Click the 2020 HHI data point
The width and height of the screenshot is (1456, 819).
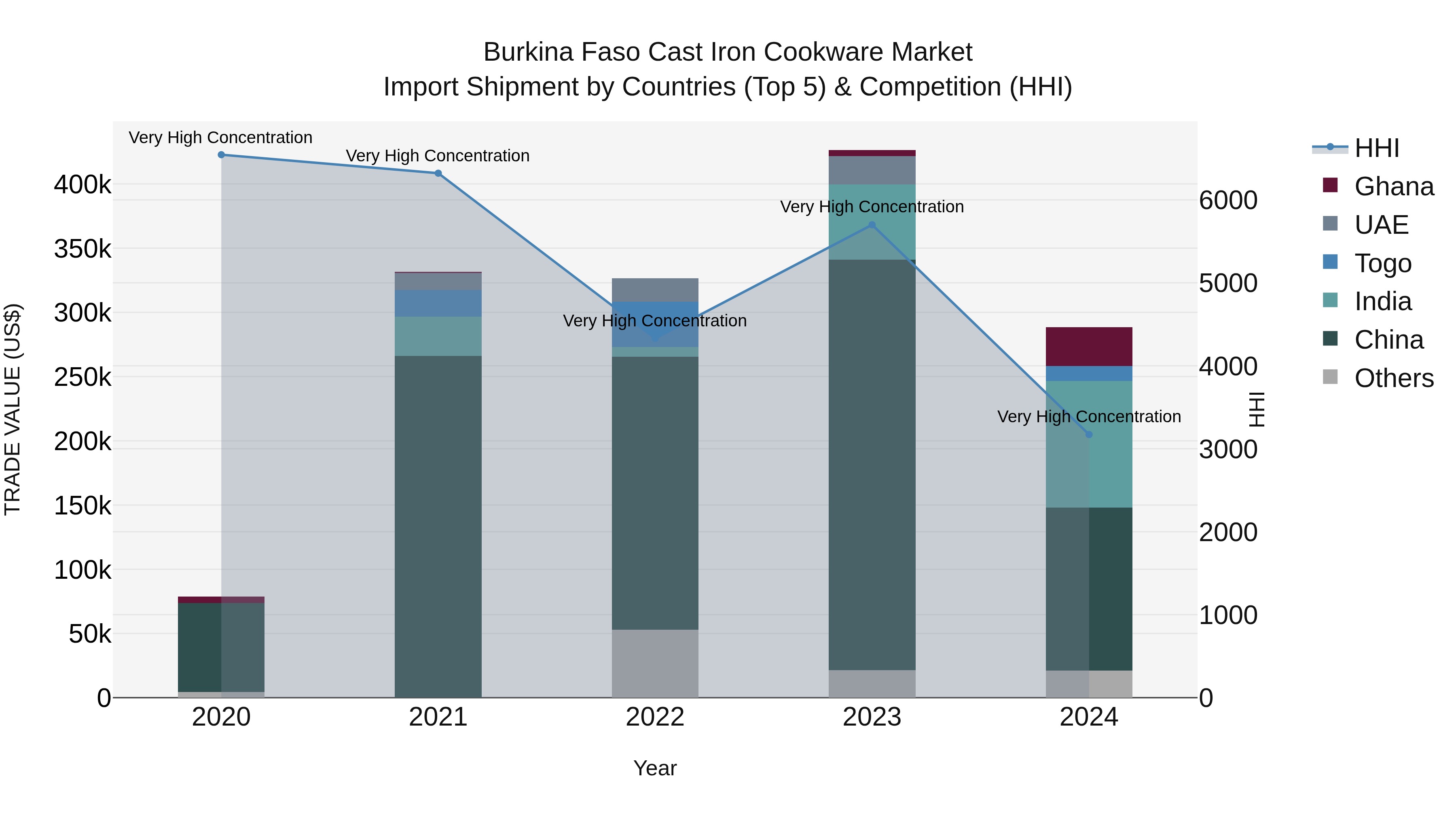coord(221,155)
